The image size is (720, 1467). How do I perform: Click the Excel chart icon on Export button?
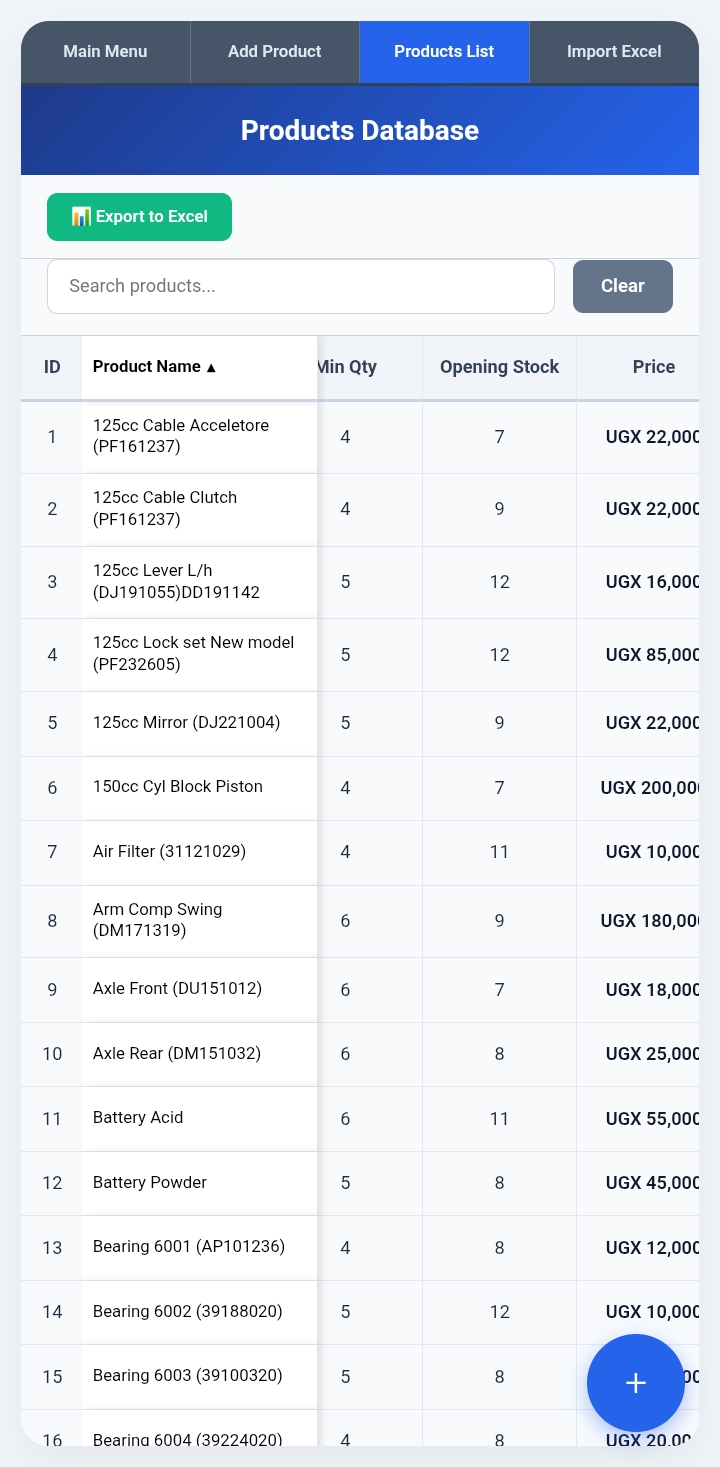click(x=81, y=217)
